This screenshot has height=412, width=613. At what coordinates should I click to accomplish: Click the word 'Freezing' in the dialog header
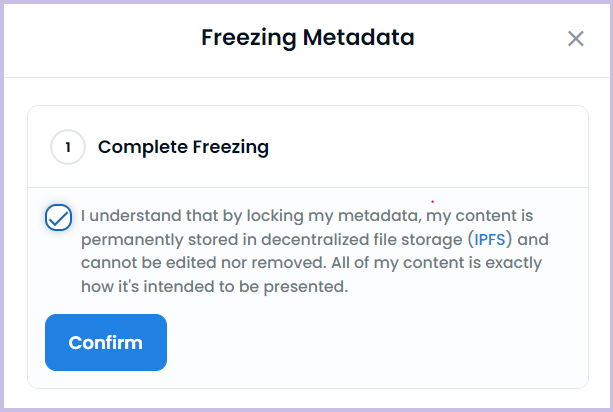coord(249,38)
